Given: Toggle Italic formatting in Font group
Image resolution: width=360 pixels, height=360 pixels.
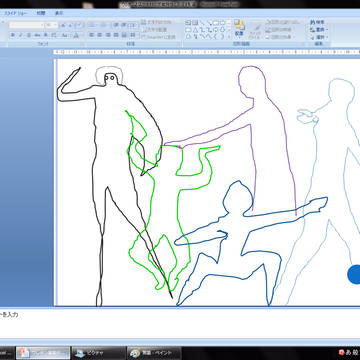Looking at the screenshot, I should click(x=21, y=35).
